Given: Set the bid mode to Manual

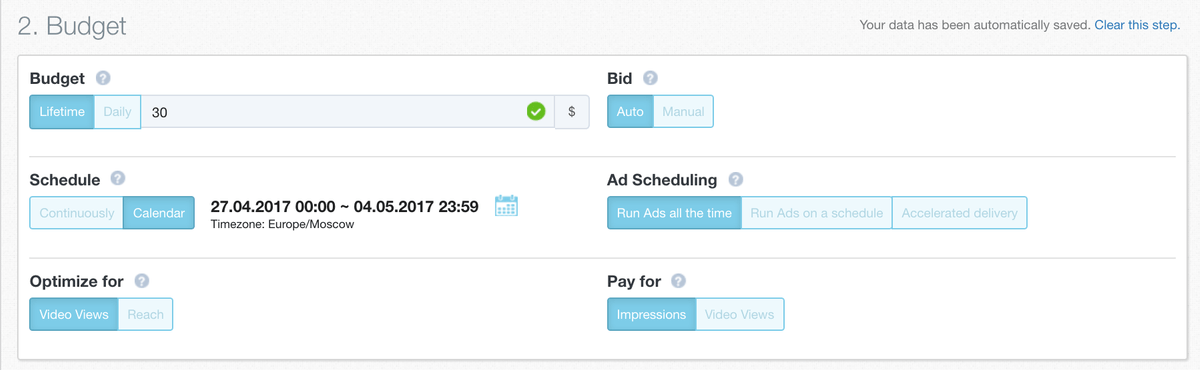Looking at the screenshot, I should (683, 112).
